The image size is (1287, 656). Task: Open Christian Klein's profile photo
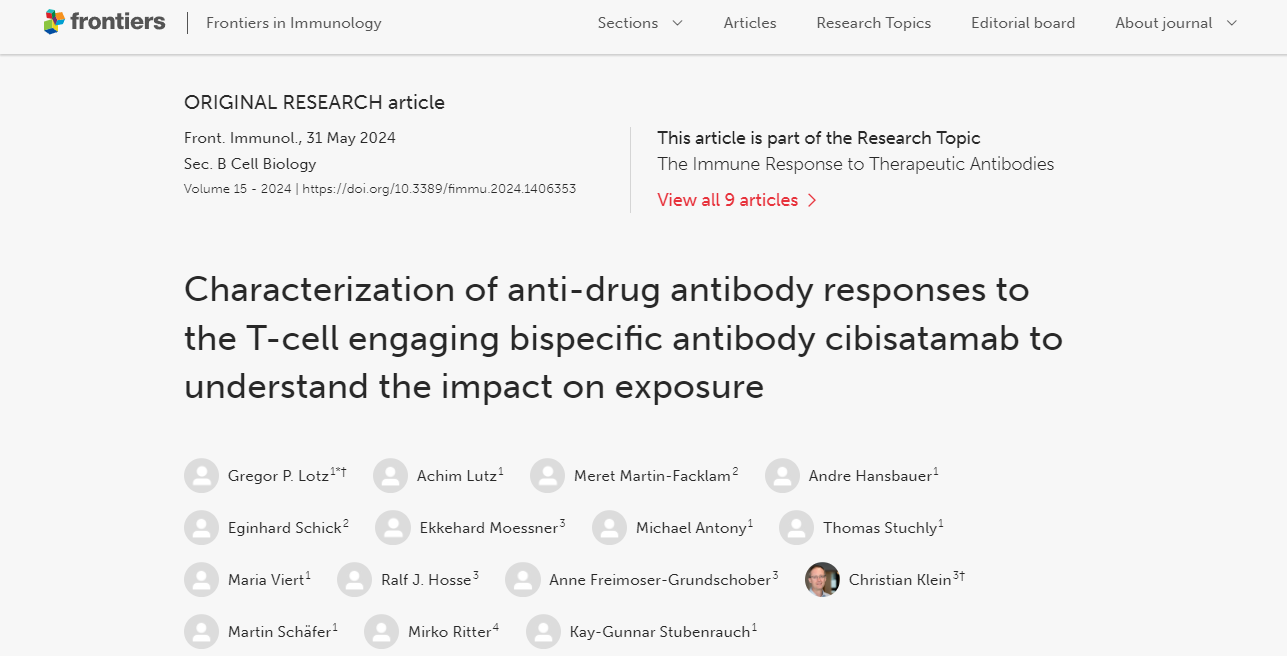tap(822, 580)
